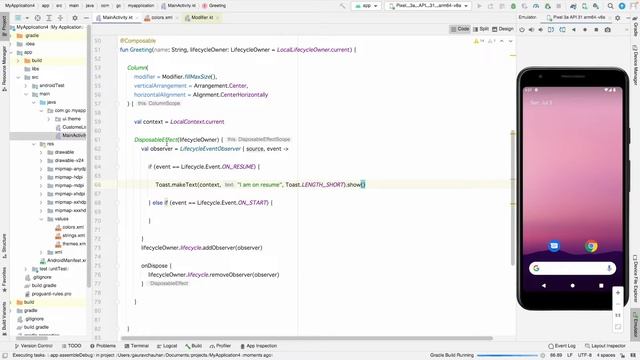Open Chrome app on emulator home screen
This screenshot has height=360, width=640.
point(591,246)
